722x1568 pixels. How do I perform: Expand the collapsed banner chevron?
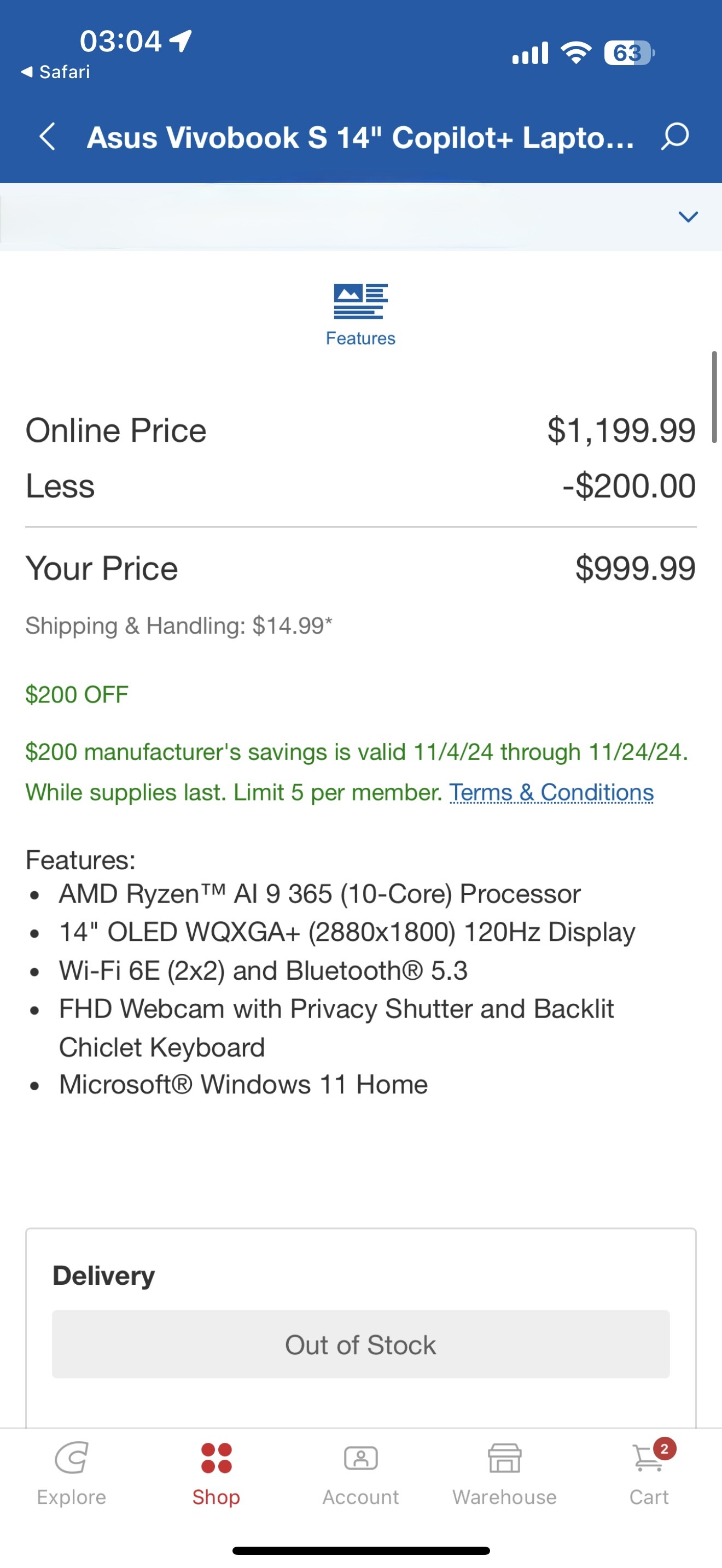coord(688,217)
